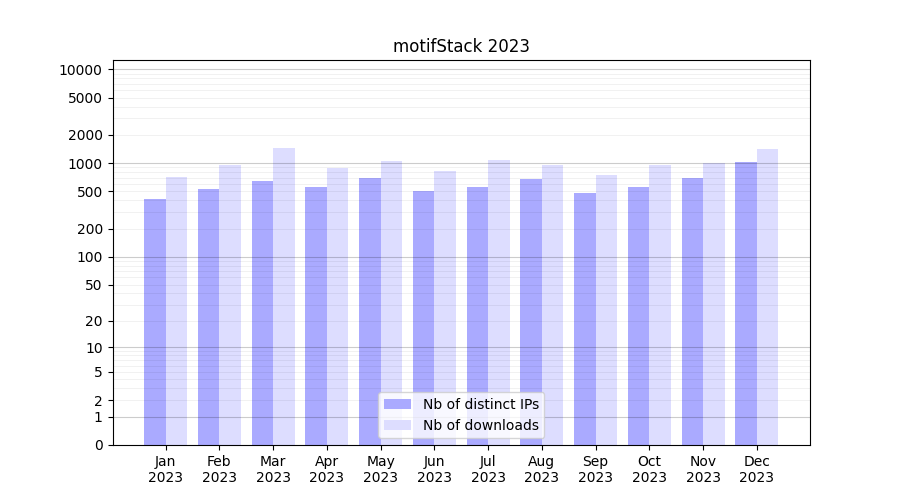Click the 100 y-axis tick label
Viewport: 900px width, 500px height.
90,257
